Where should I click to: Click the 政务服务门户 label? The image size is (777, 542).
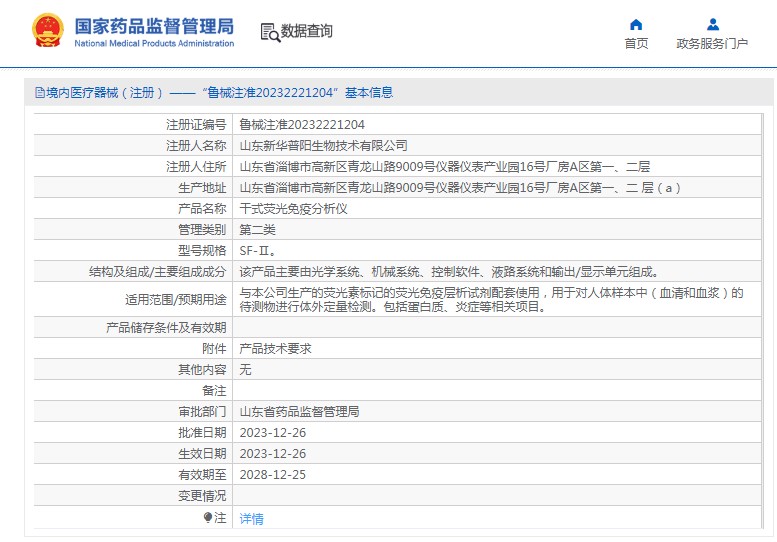coord(712,44)
